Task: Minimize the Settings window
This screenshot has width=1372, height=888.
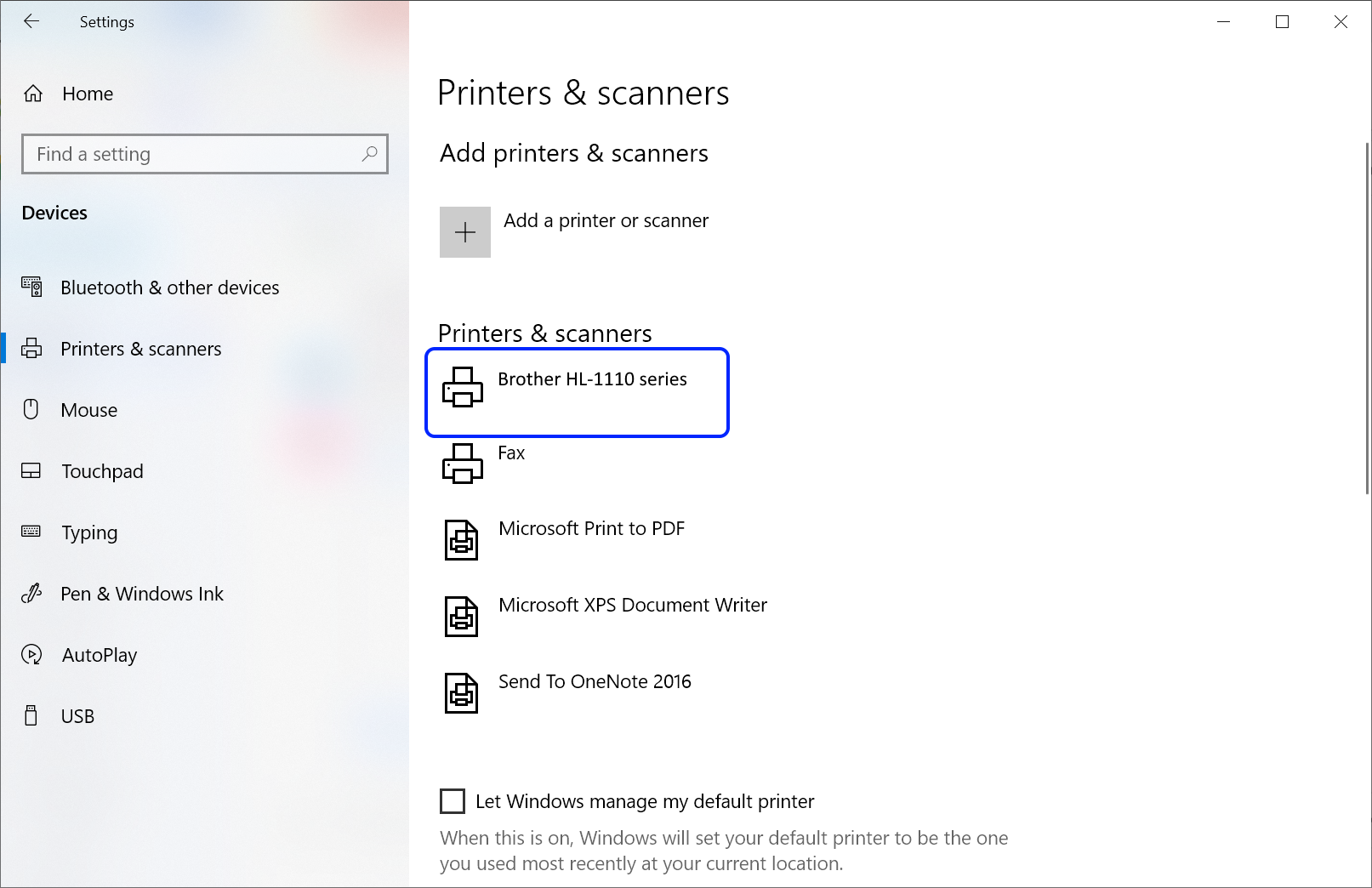Action: 1224,21
